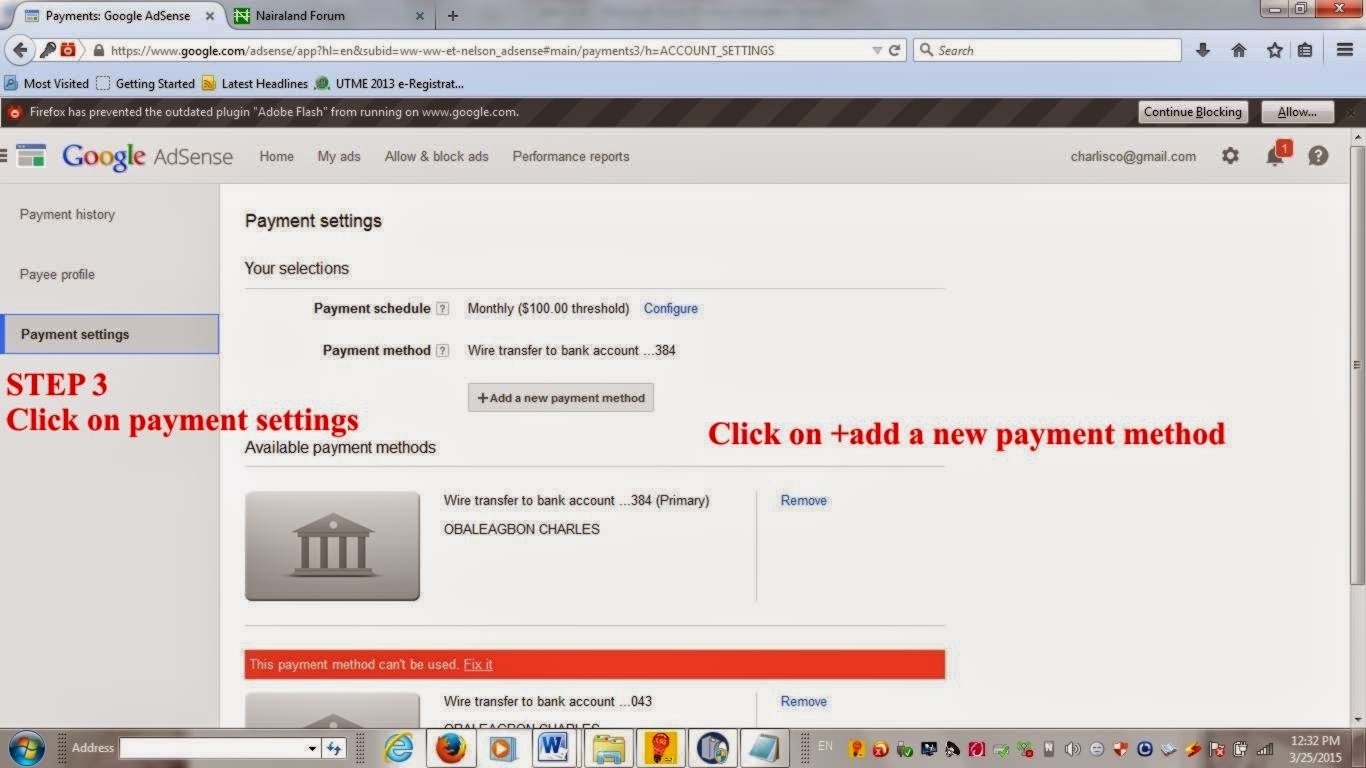The image size is (1366, 768).
Task: Open Windows Media Player from the taskbar
Action: coord(503,748)
